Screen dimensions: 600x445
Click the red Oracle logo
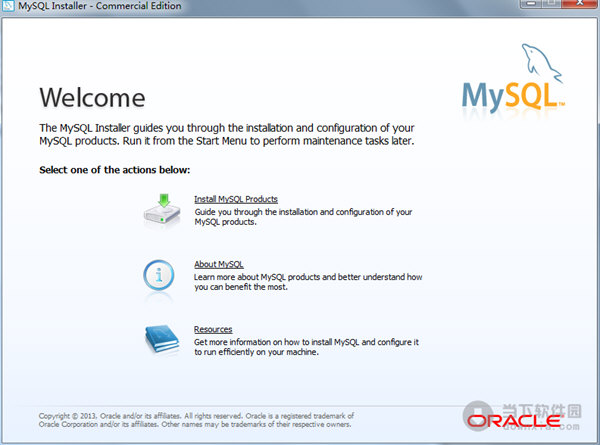coord(514,421)
